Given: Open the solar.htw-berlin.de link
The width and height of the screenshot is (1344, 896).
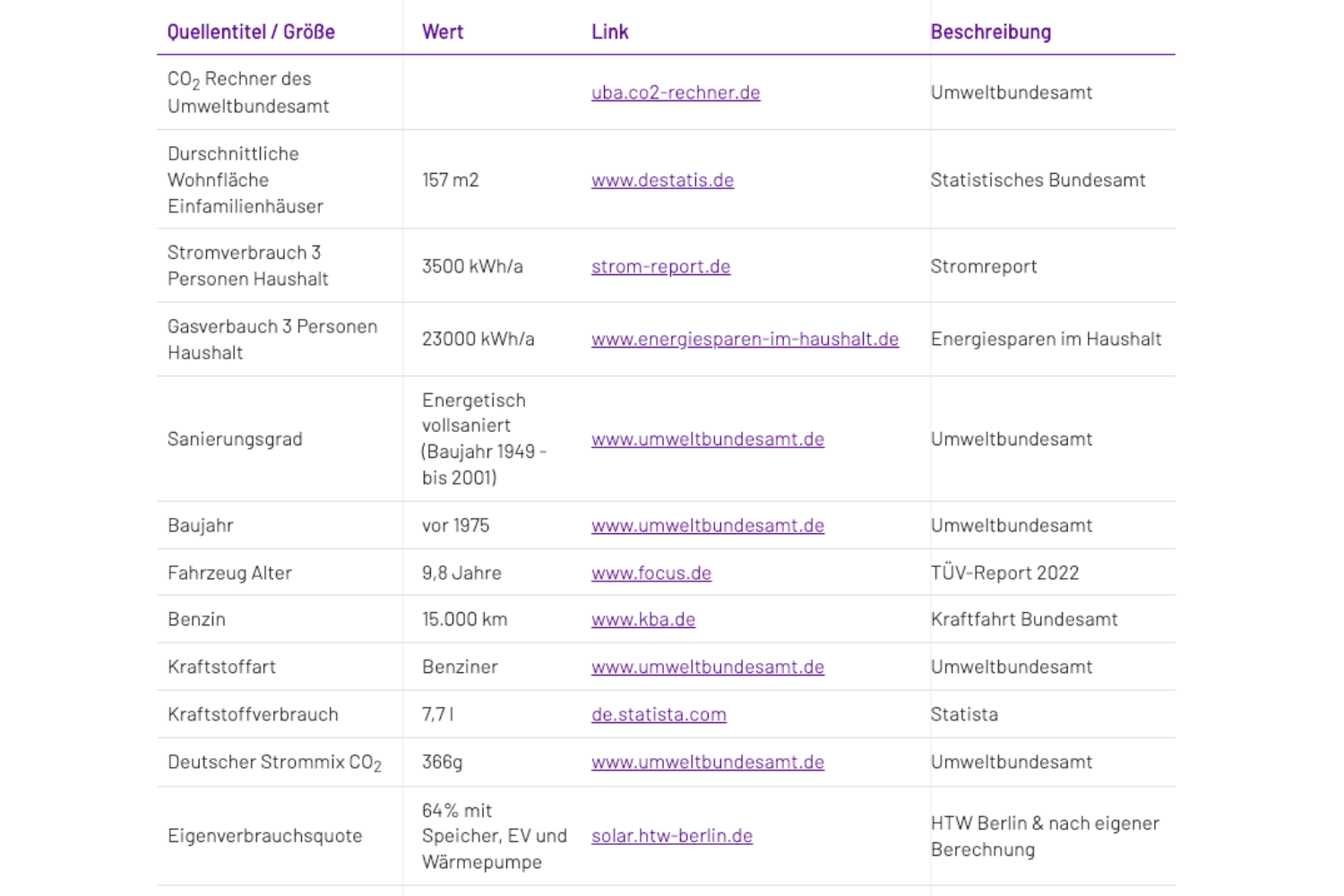Looking at the screenshot, I should [672, 836].
